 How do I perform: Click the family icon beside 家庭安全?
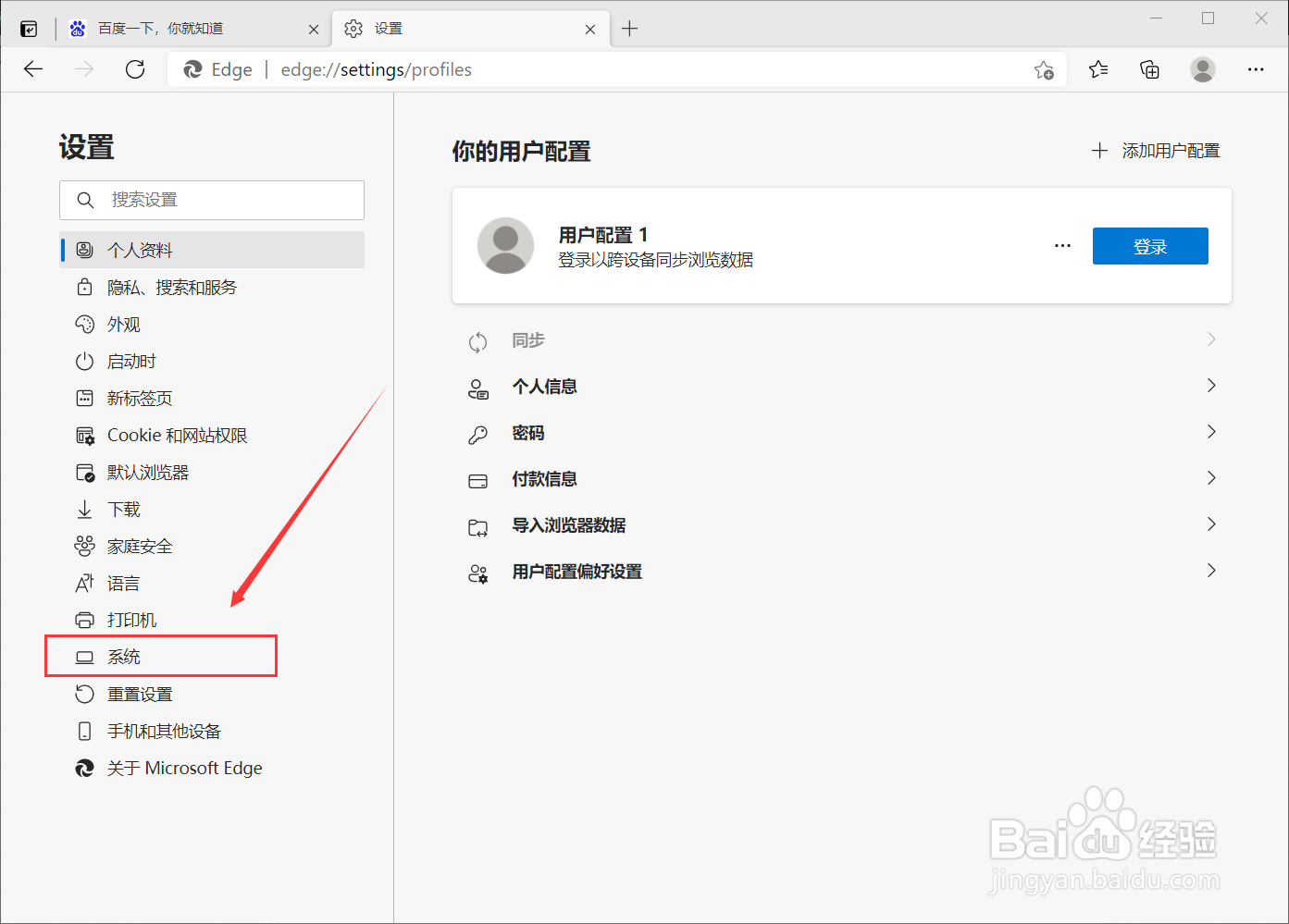pyautogui.click(x=84, y=546)
